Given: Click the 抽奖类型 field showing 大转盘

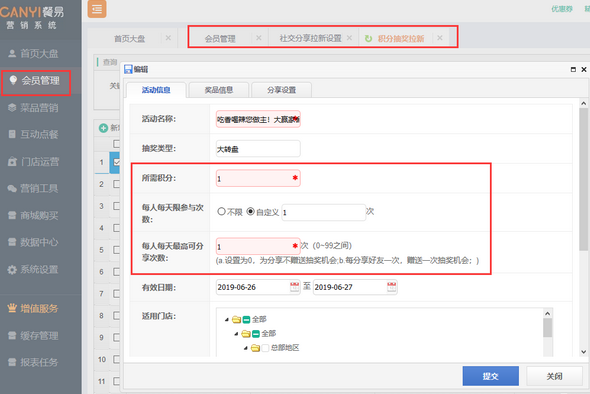Looking at the screenshot, I should click(258, 149).
